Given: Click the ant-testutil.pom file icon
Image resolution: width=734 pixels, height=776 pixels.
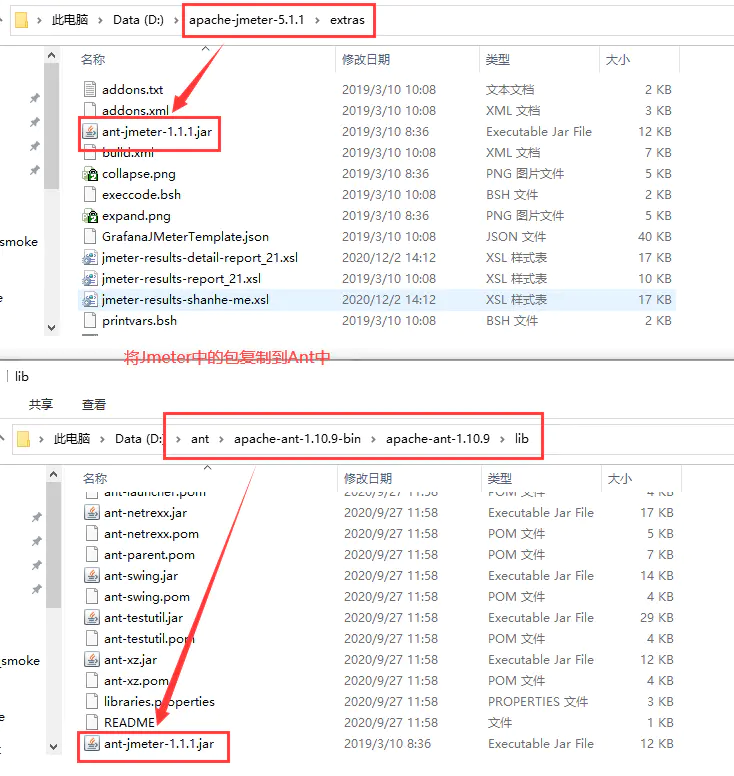Looking at the screenshot, I should (x=92, y=638).
